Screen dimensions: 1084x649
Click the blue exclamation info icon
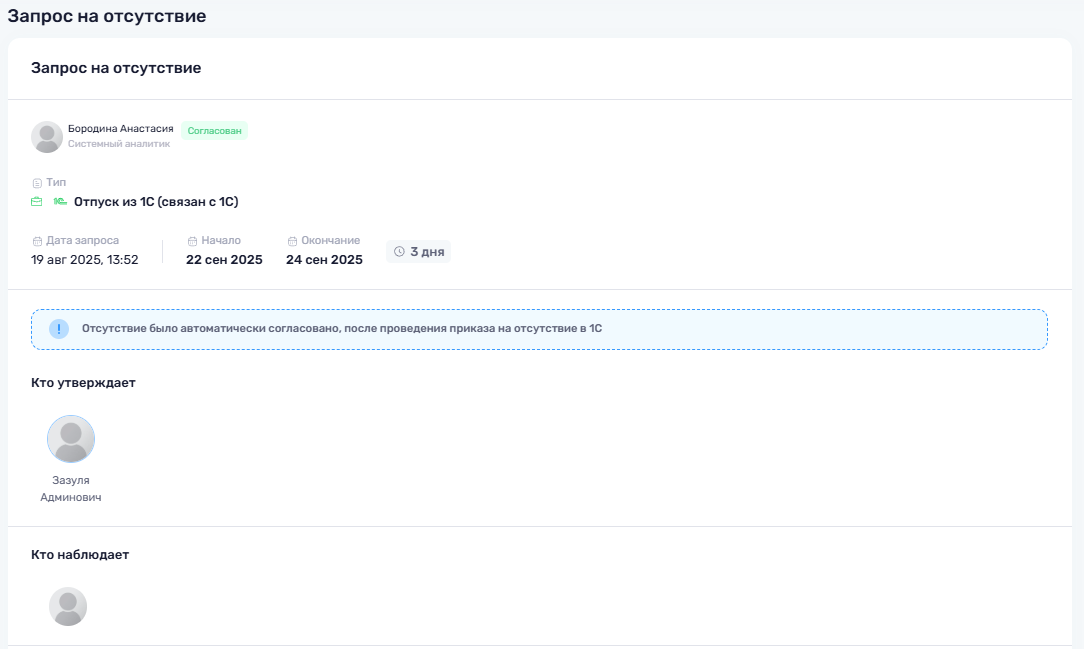[59, 329]
